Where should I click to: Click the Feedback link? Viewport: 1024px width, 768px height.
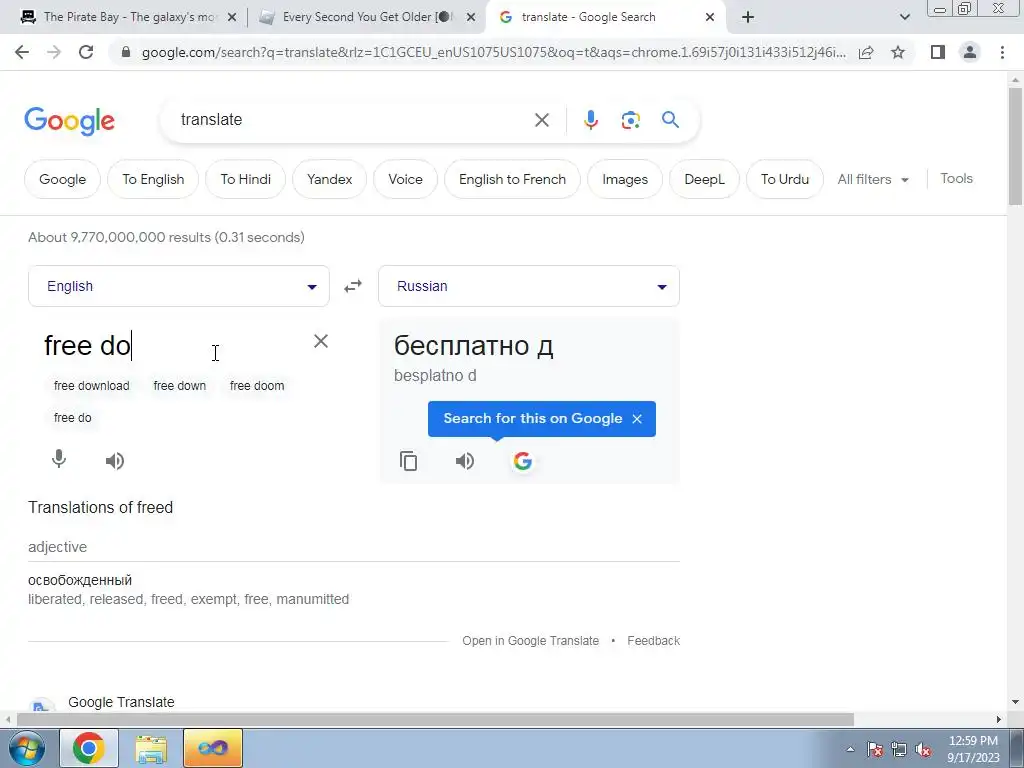pos(654,641)
